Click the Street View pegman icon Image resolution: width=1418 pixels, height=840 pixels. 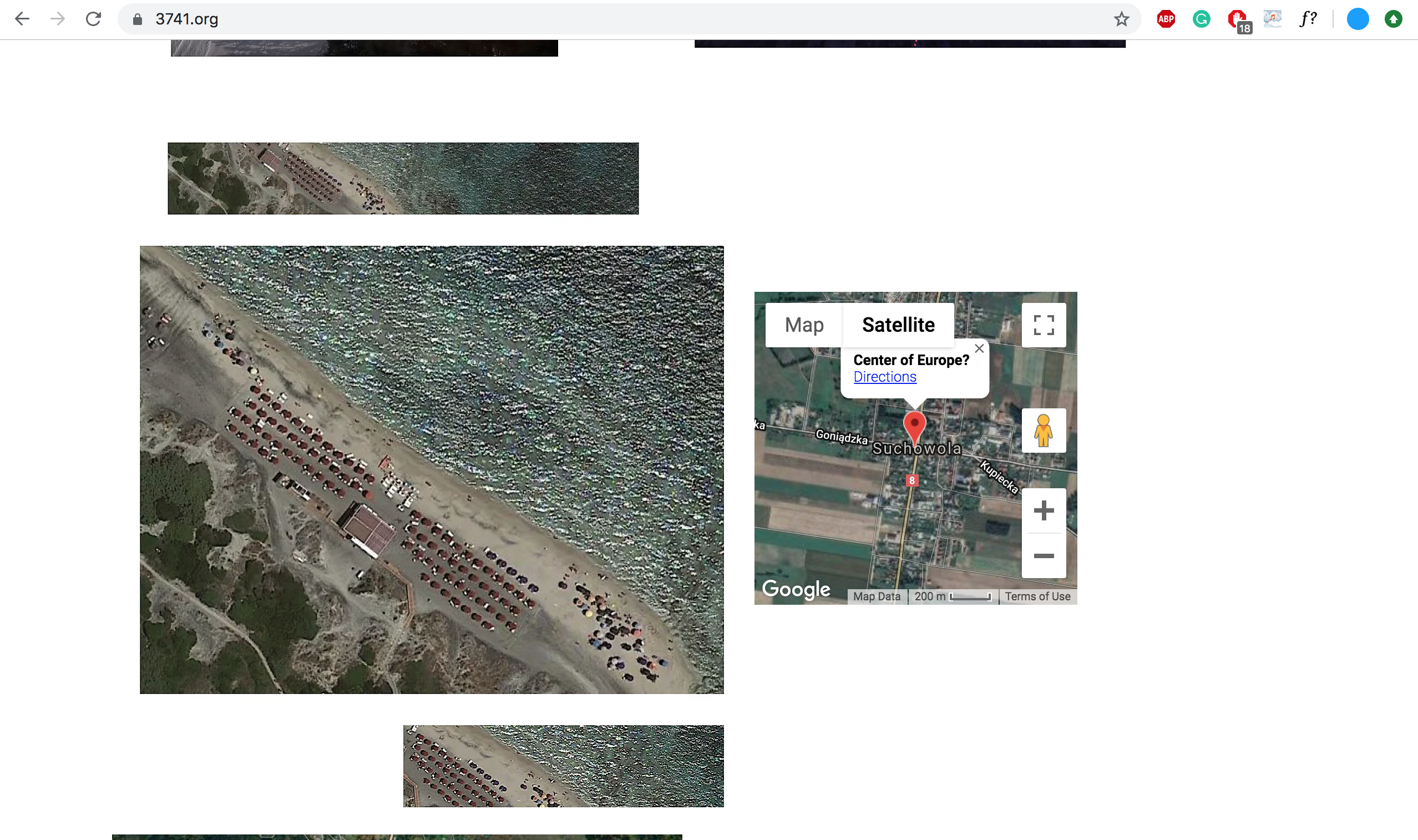[x=1043, y=430]
